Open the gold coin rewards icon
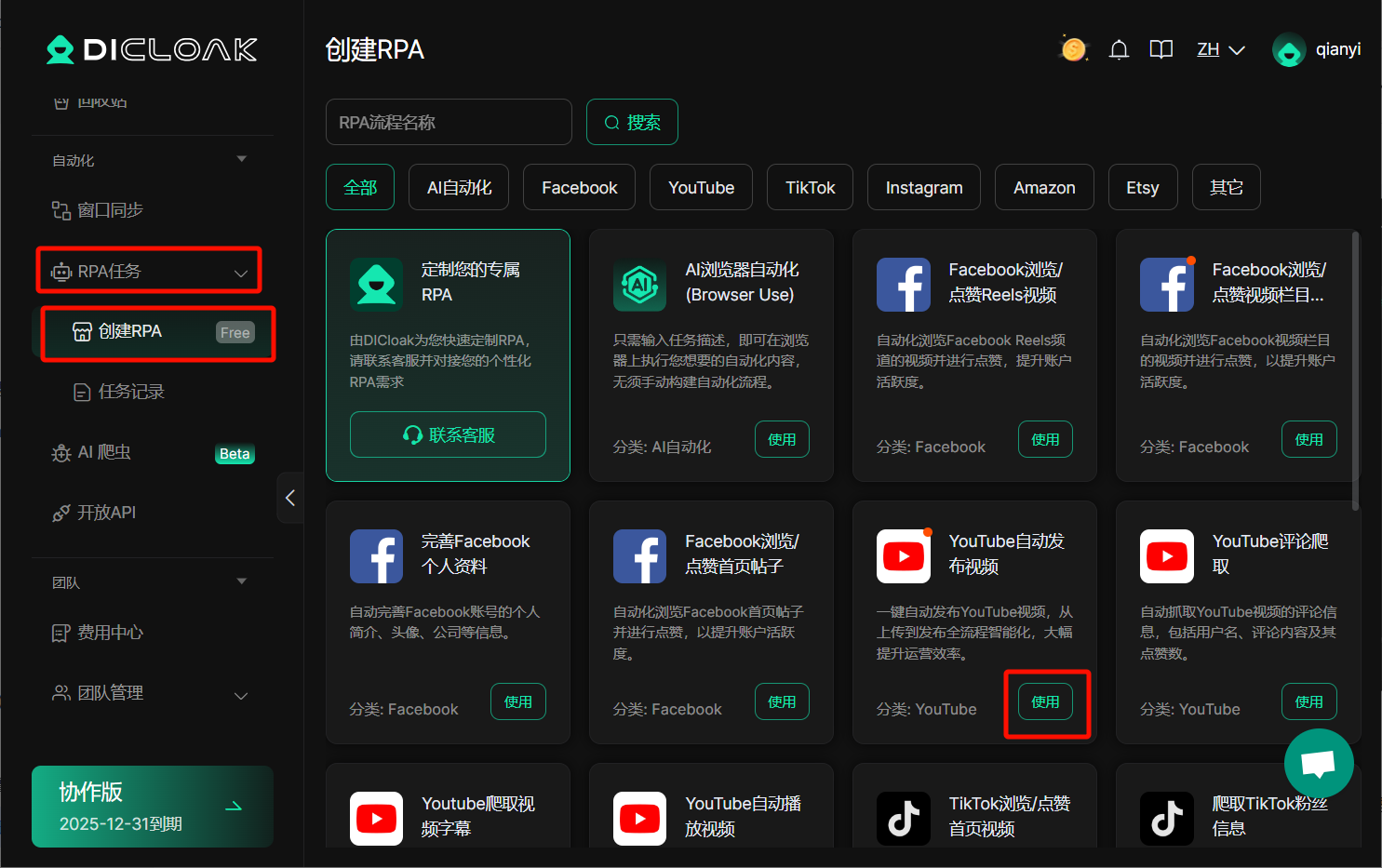The image size is (1382, 868). (x=1073, y=48)
